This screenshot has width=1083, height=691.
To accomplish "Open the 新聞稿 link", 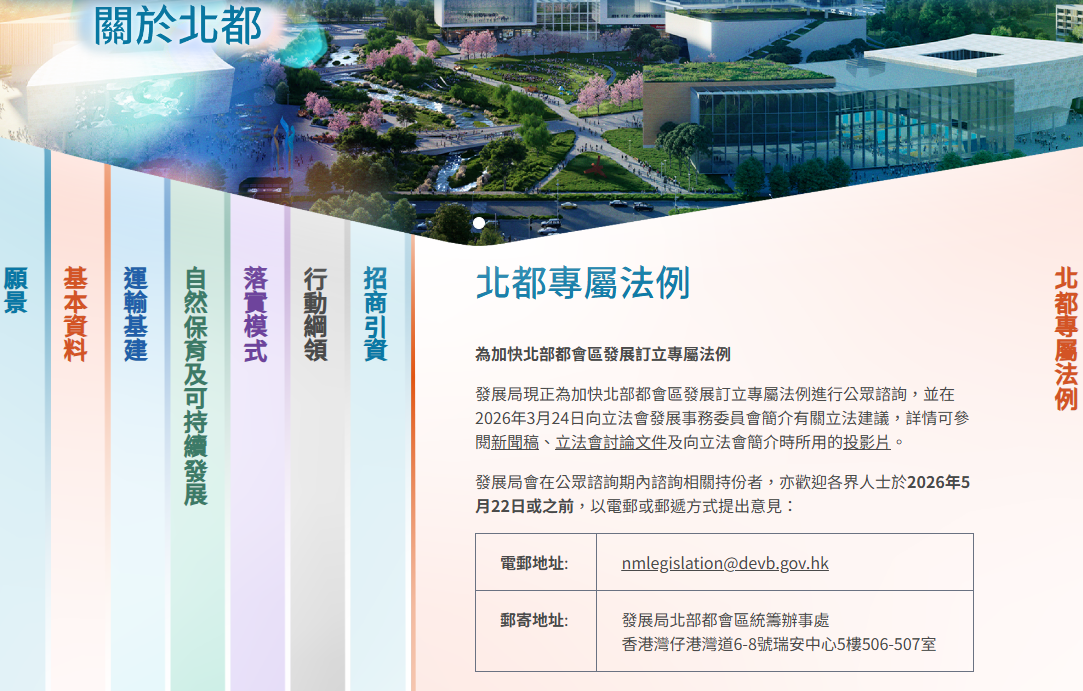I will 515,442.
